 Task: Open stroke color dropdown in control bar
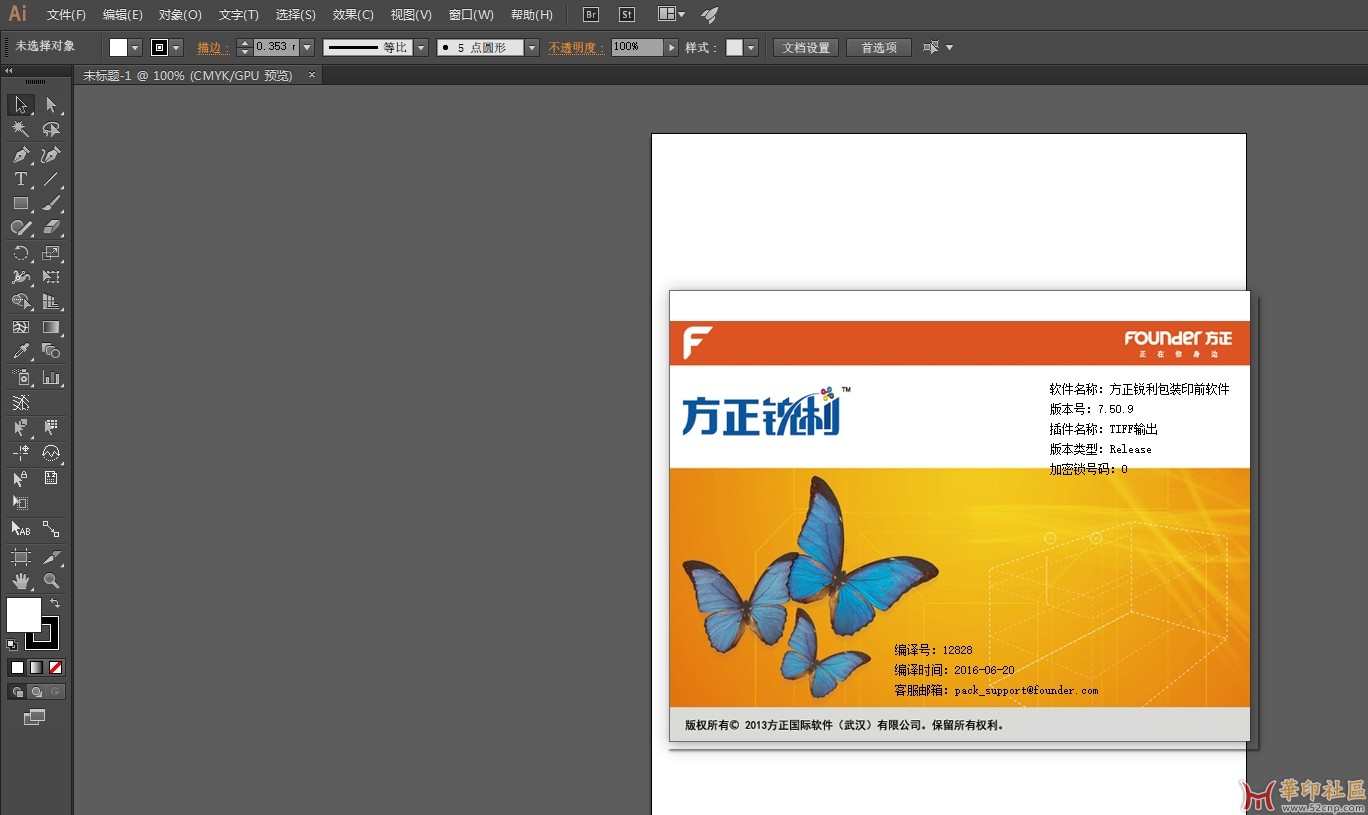coord(177,47)
